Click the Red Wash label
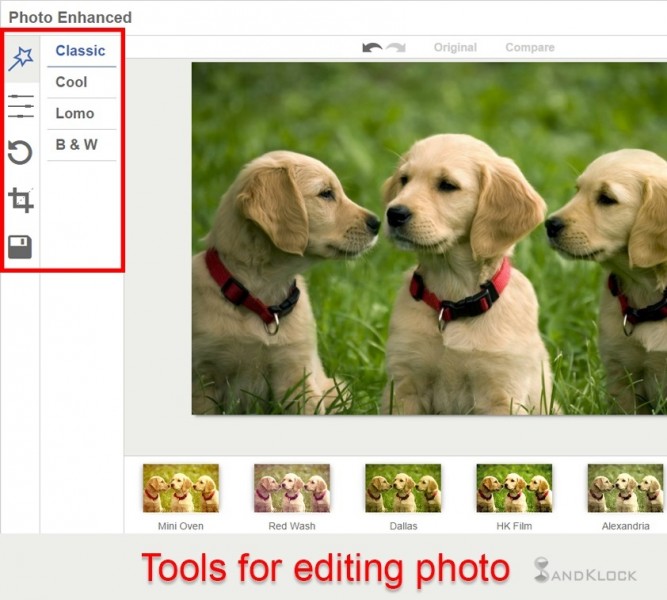Image resolution: width=667 pixels, height=600 pixels. (292, 526)
